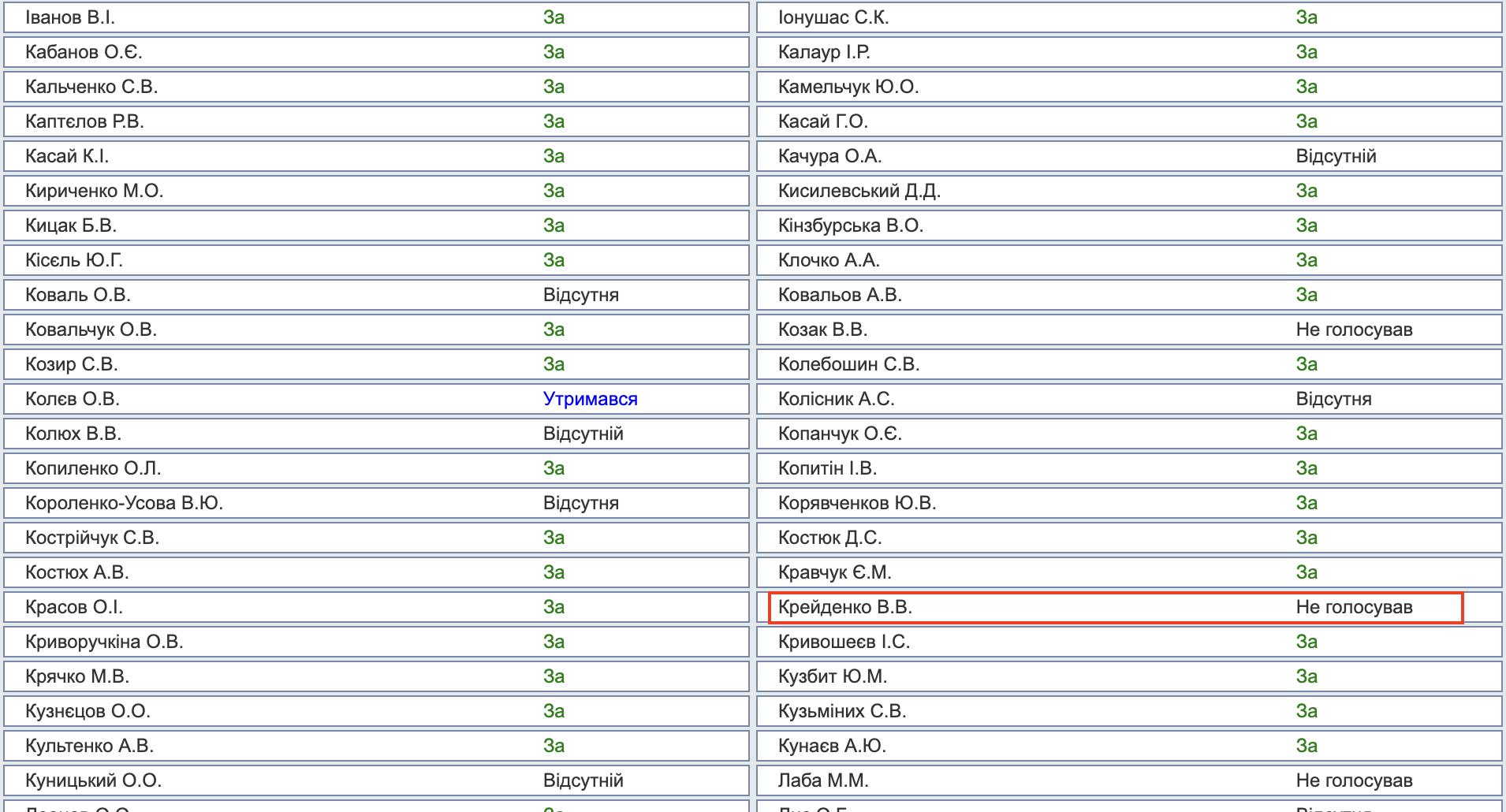Image resolution: width=1506 pixels, height=812 pixels.
Task: Select Лаба М.М. name
Action: coord(823,780)
